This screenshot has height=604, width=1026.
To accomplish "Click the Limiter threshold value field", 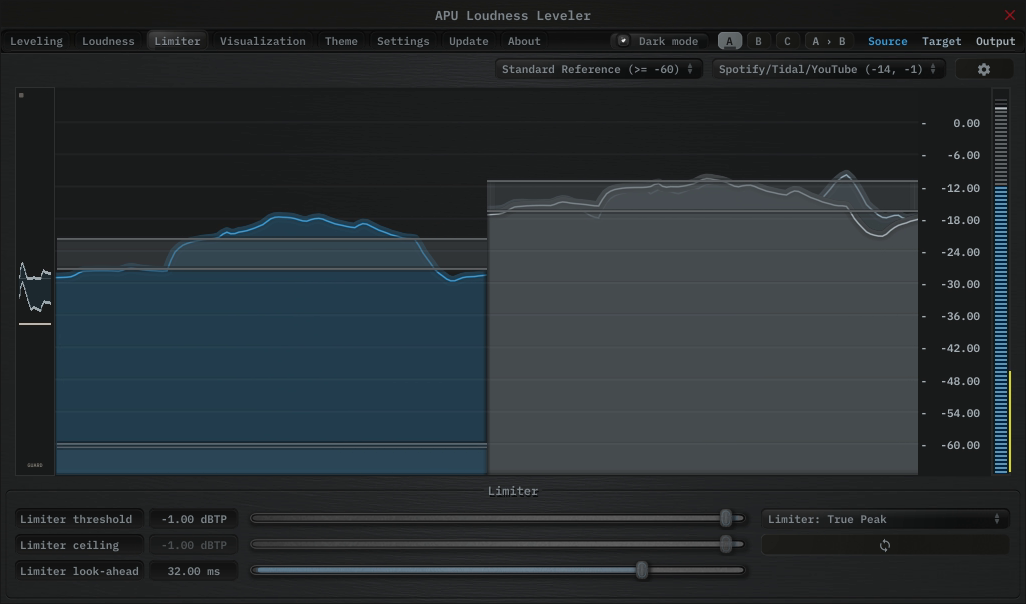I will (x=194, y=519).
